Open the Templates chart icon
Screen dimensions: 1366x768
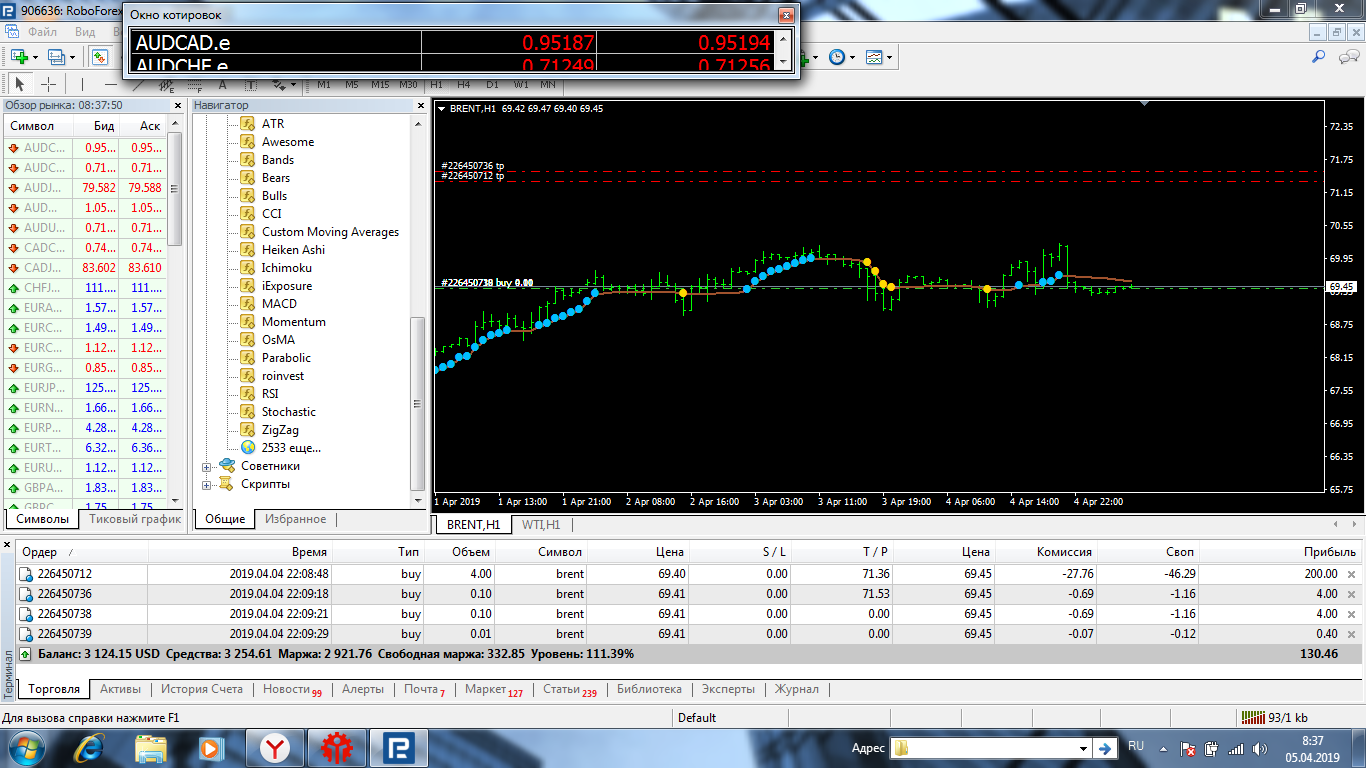[874, 57]
